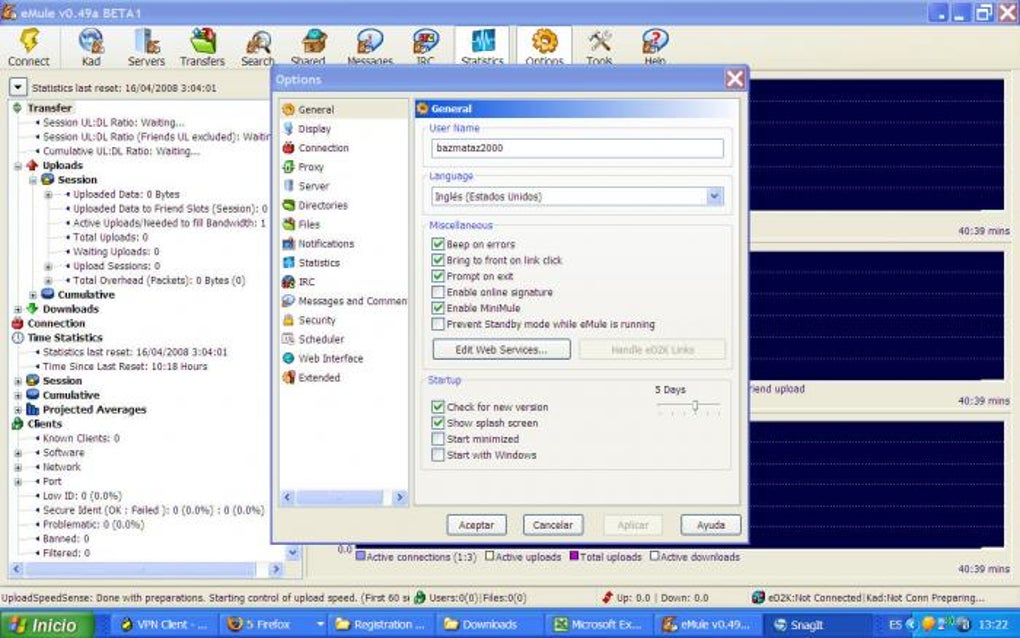Screen dimensions: 1020x638
Task: Click the Web Interface globe icon
Action: pyautogui.click(x=289, y=358)
